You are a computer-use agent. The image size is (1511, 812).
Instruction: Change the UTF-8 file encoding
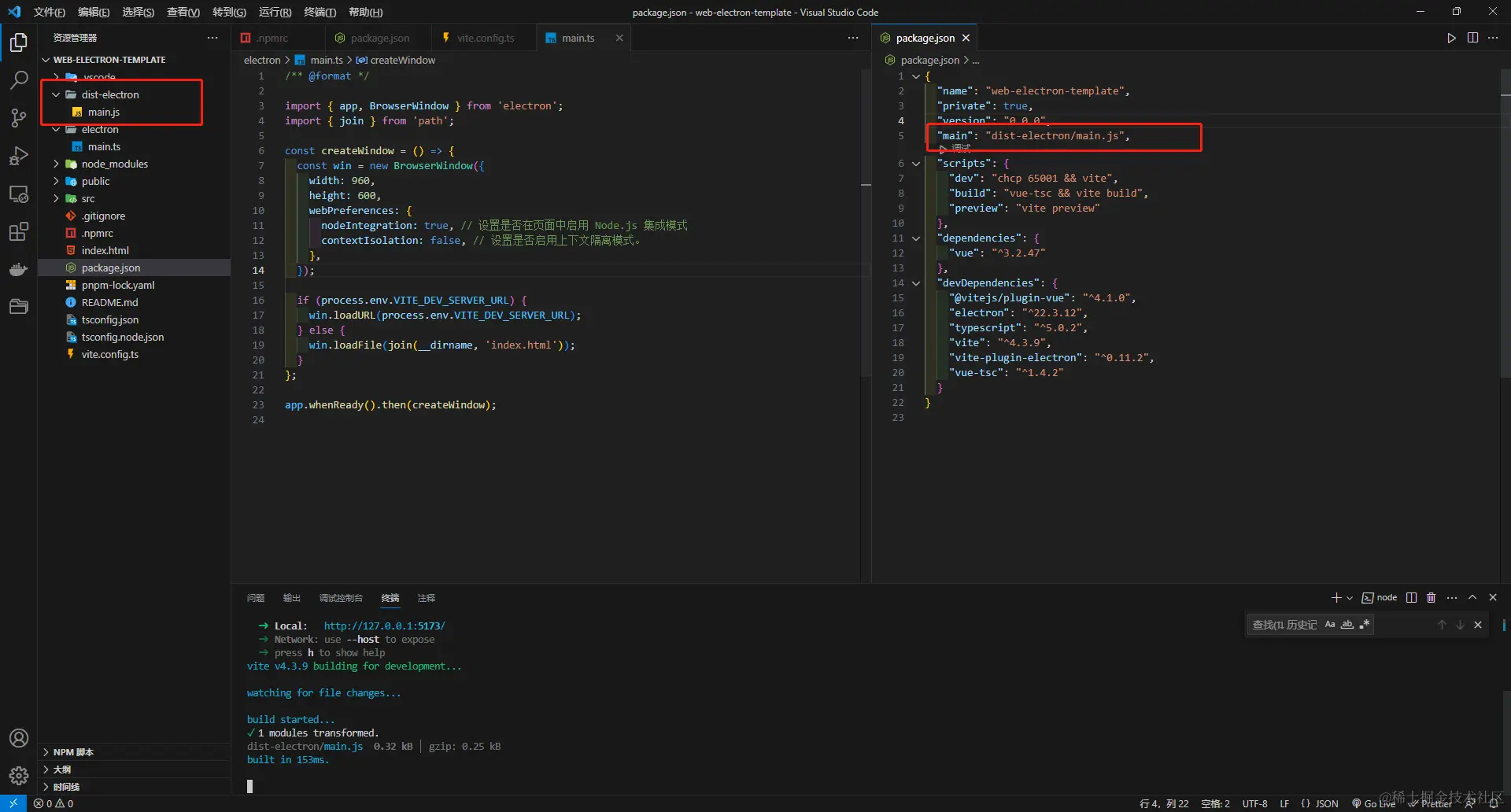(x=1254, y=803)
